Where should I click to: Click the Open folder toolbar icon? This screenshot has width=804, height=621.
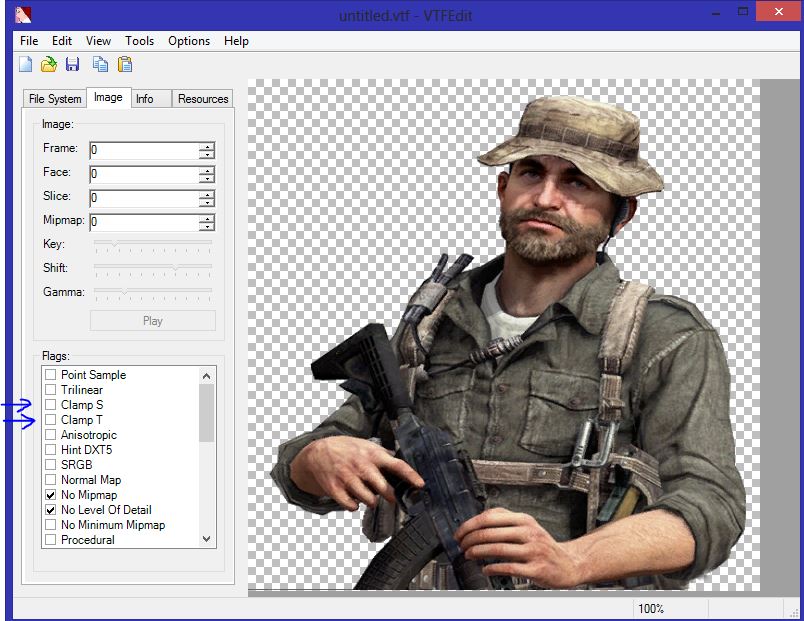(x=49, y=65)
